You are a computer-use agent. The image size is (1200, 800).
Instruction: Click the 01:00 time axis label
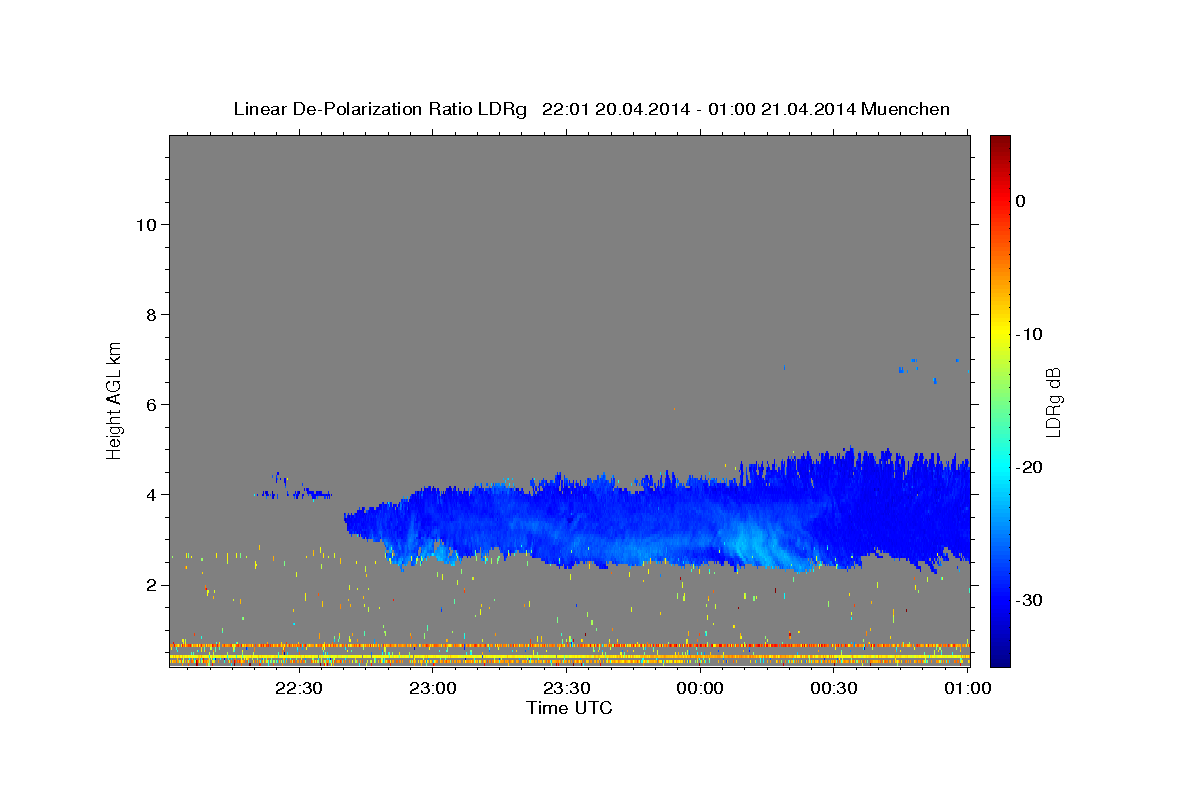tap(967, 687)
